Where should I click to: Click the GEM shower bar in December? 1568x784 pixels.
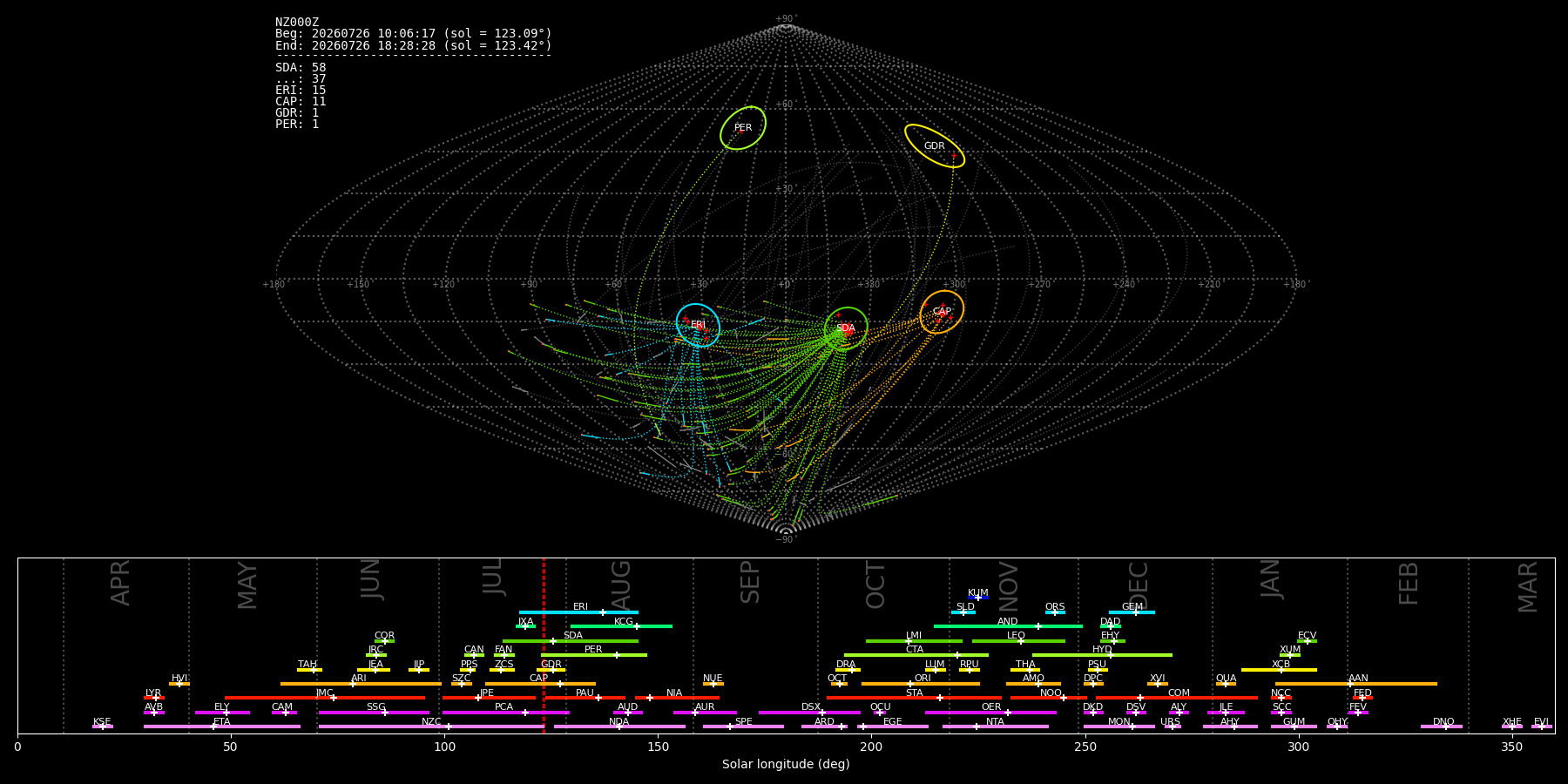[1132, 612]
